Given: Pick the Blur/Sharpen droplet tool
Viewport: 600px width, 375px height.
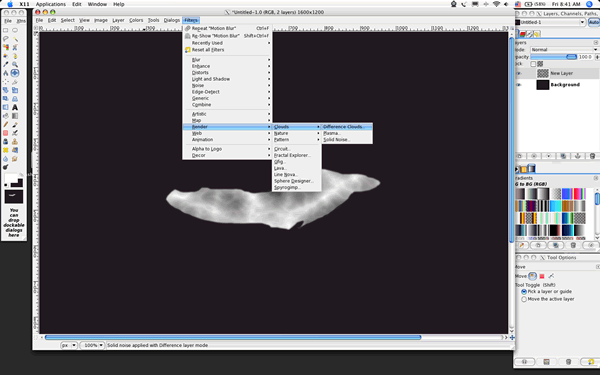Looking at the screenshot, I should point(6,158).
